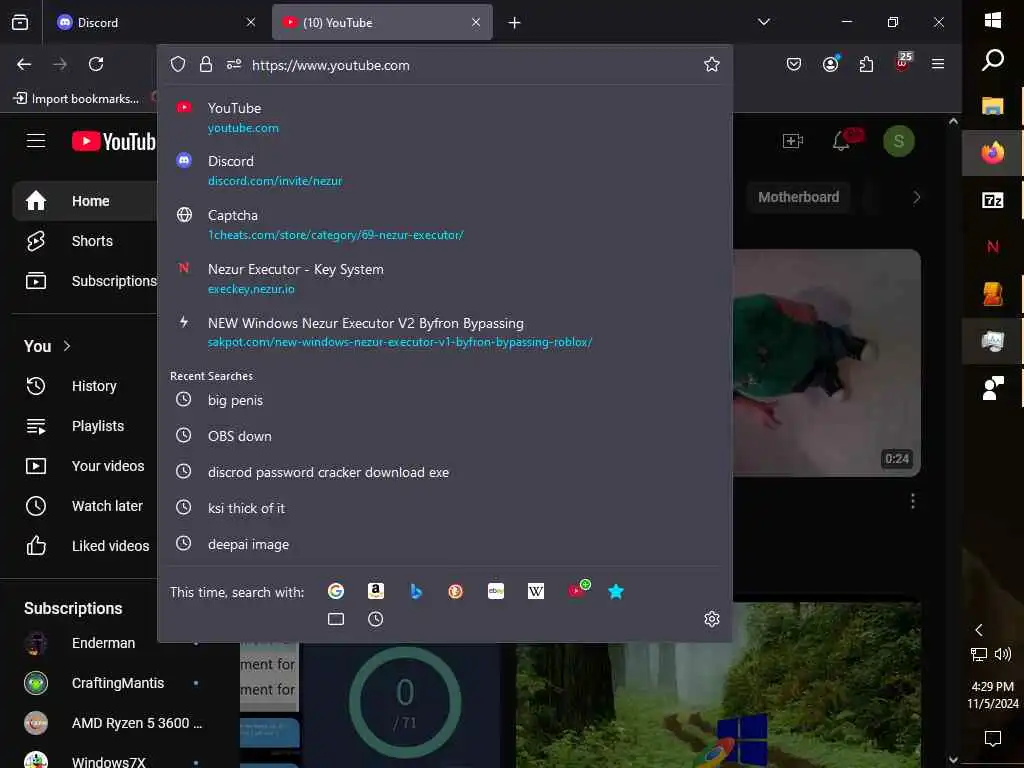Click YouTube Create video icon
The height and width of the screenshot is (768, 1024).
tap(793, 140)
